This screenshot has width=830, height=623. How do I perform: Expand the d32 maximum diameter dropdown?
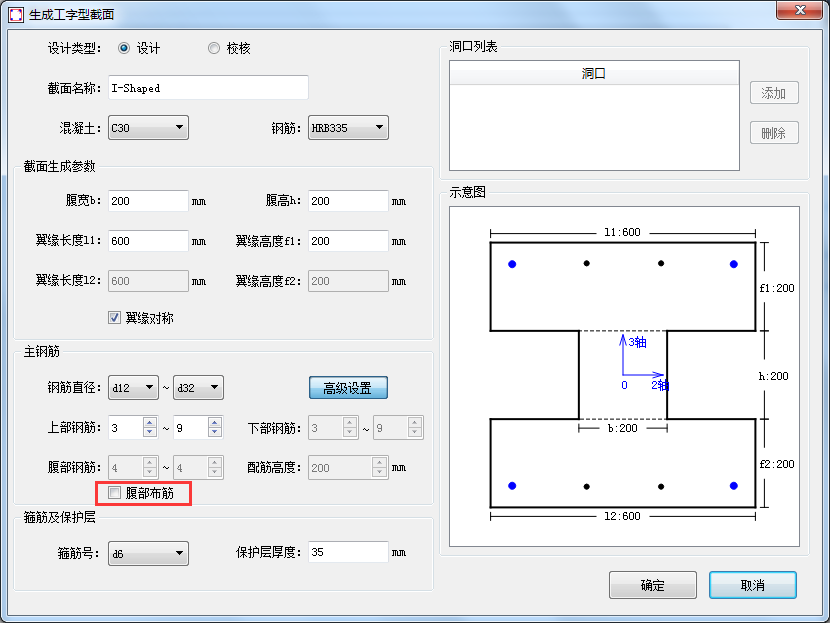[x=197, y=387]
